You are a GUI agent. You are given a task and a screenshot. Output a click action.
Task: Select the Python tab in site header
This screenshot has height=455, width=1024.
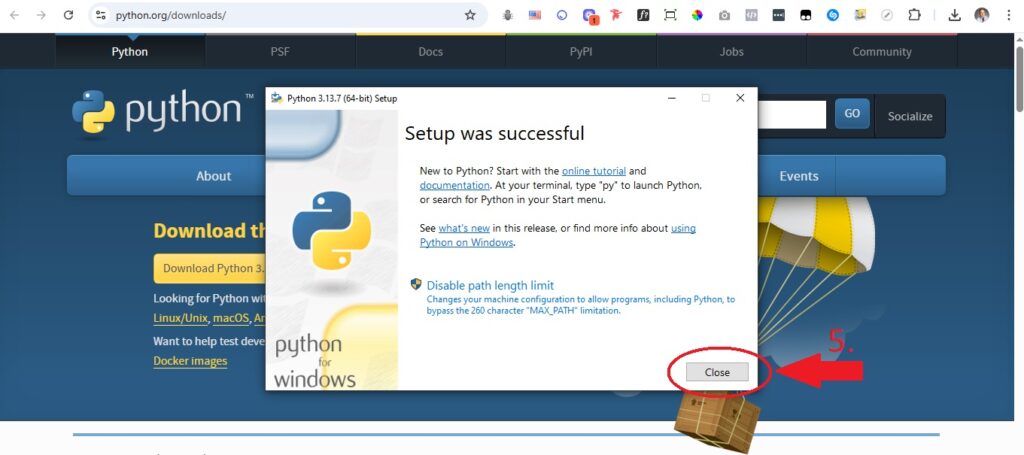pos(130,52)
